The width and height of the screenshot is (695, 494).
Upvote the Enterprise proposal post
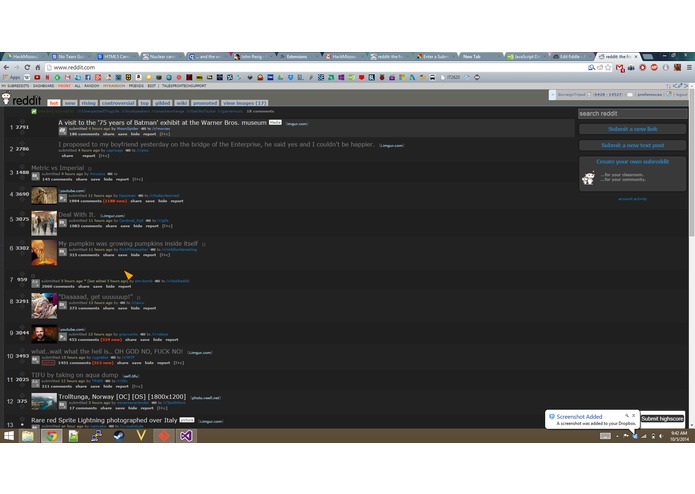22,143
